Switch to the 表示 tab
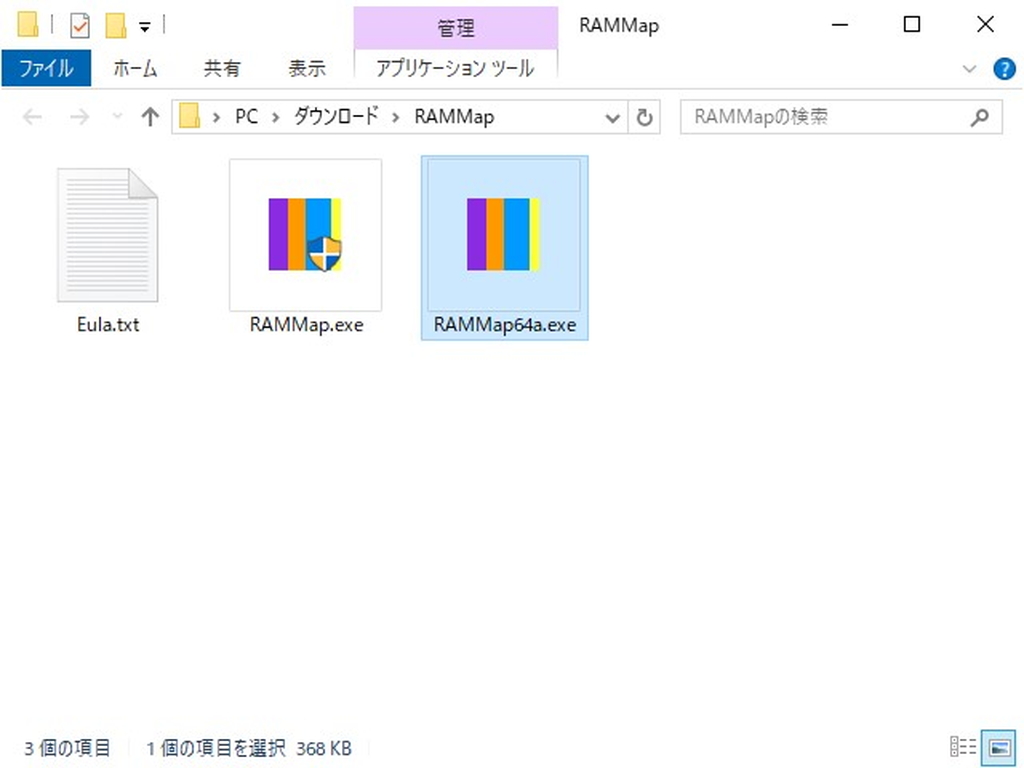 pyautogui.click(x=307, y=68)
